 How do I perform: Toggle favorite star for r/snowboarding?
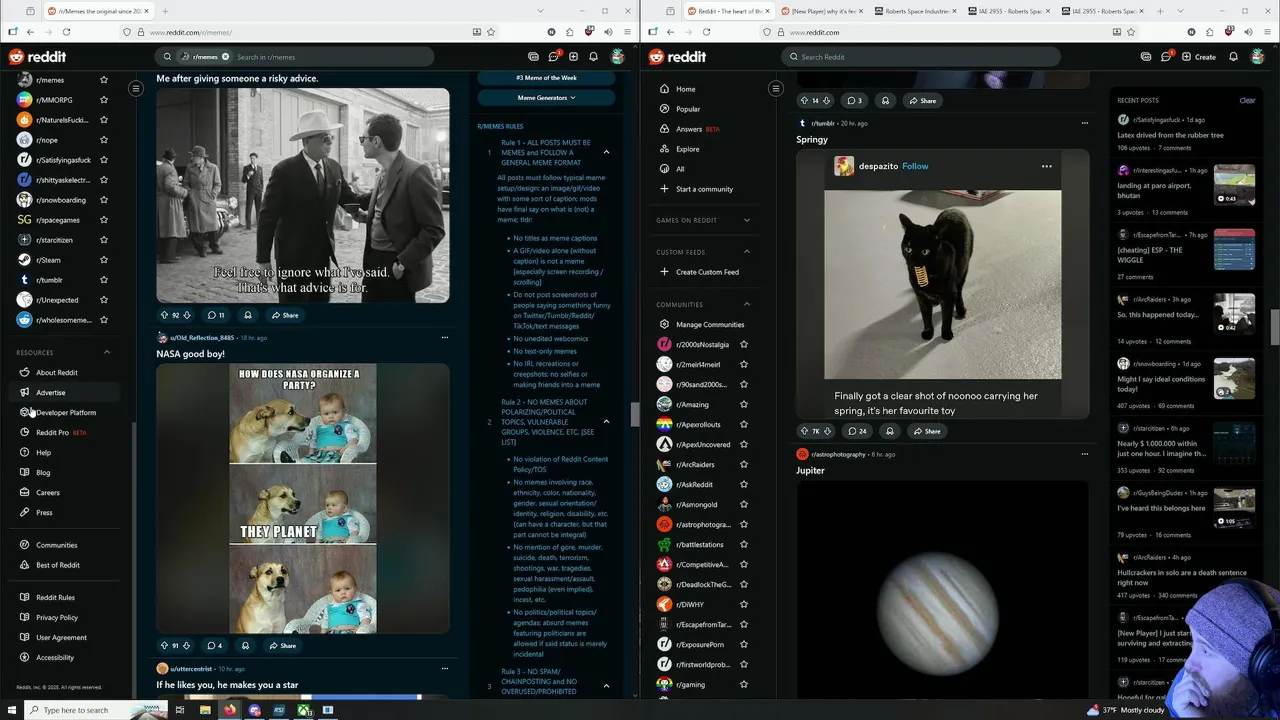point(103,200)
